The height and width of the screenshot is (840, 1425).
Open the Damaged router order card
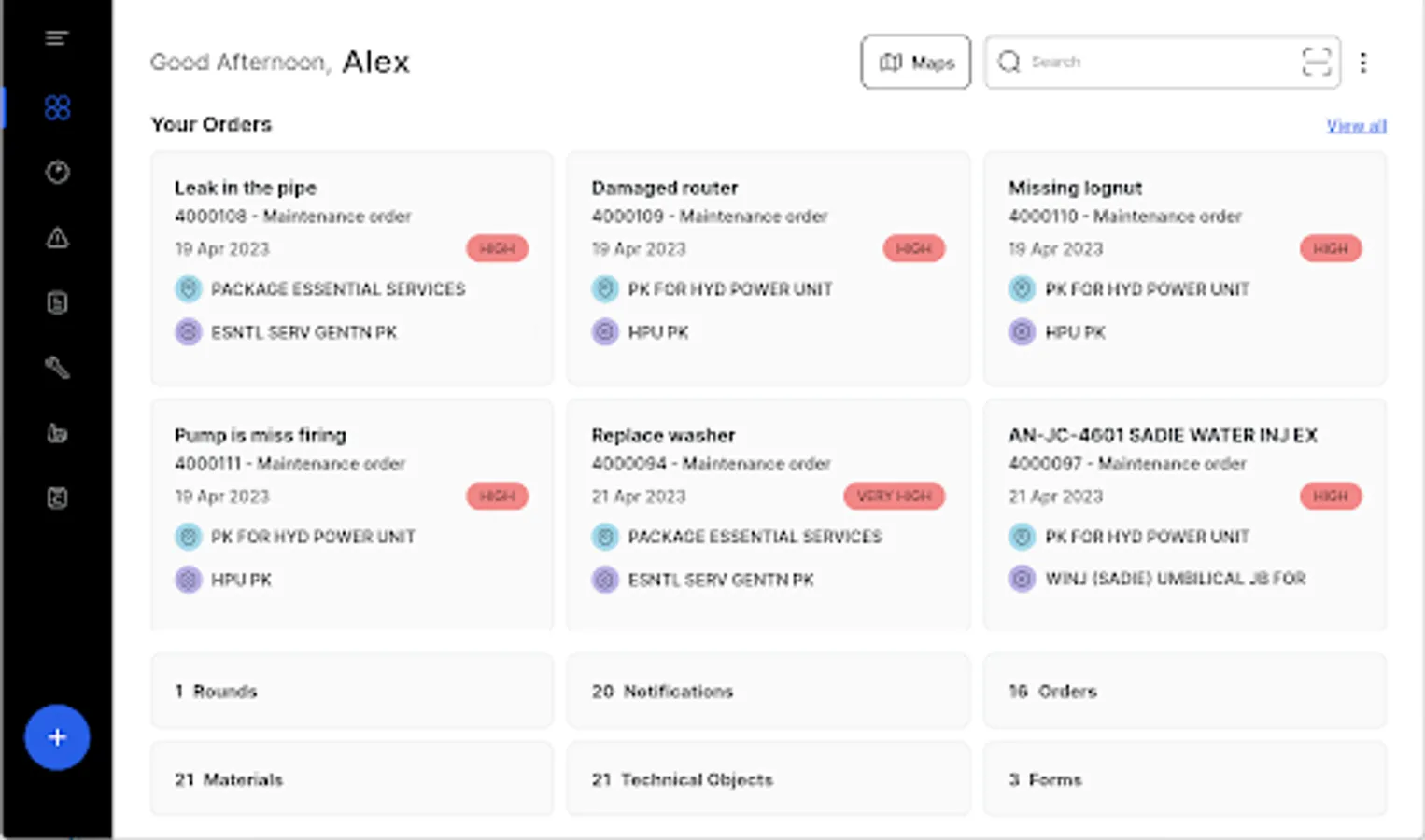[768, 267]
